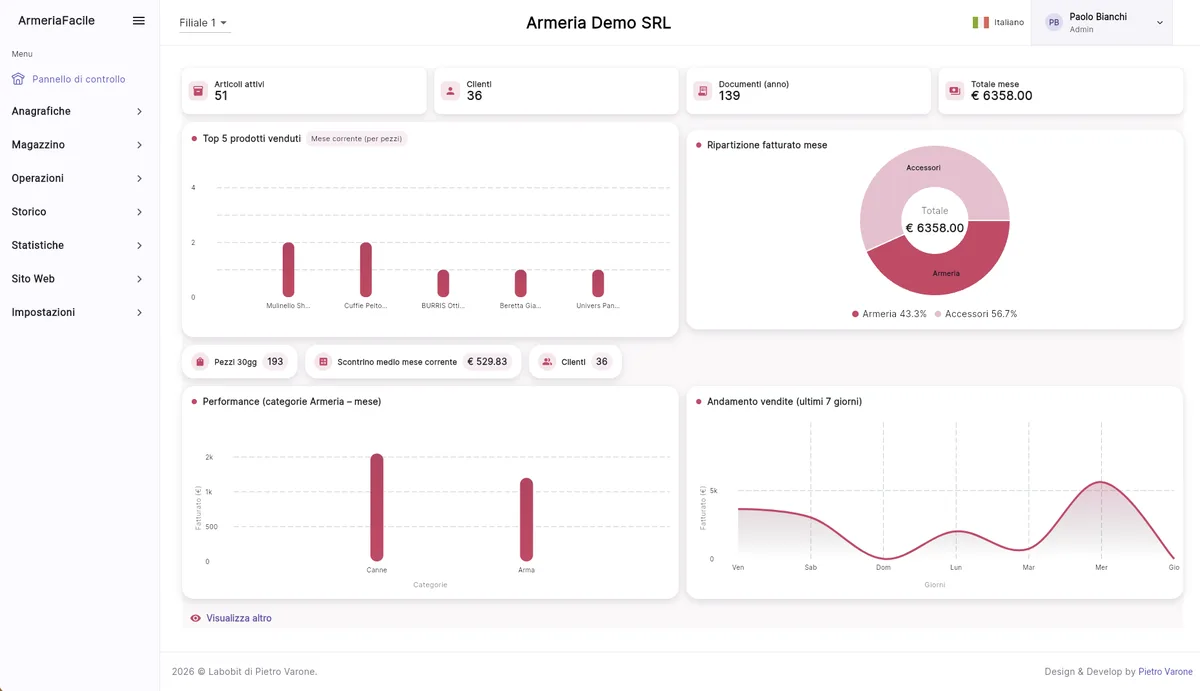The image size is (1200, 691).
Task: Click the Pezzi 30gg value 193
Action: [275, 362]
